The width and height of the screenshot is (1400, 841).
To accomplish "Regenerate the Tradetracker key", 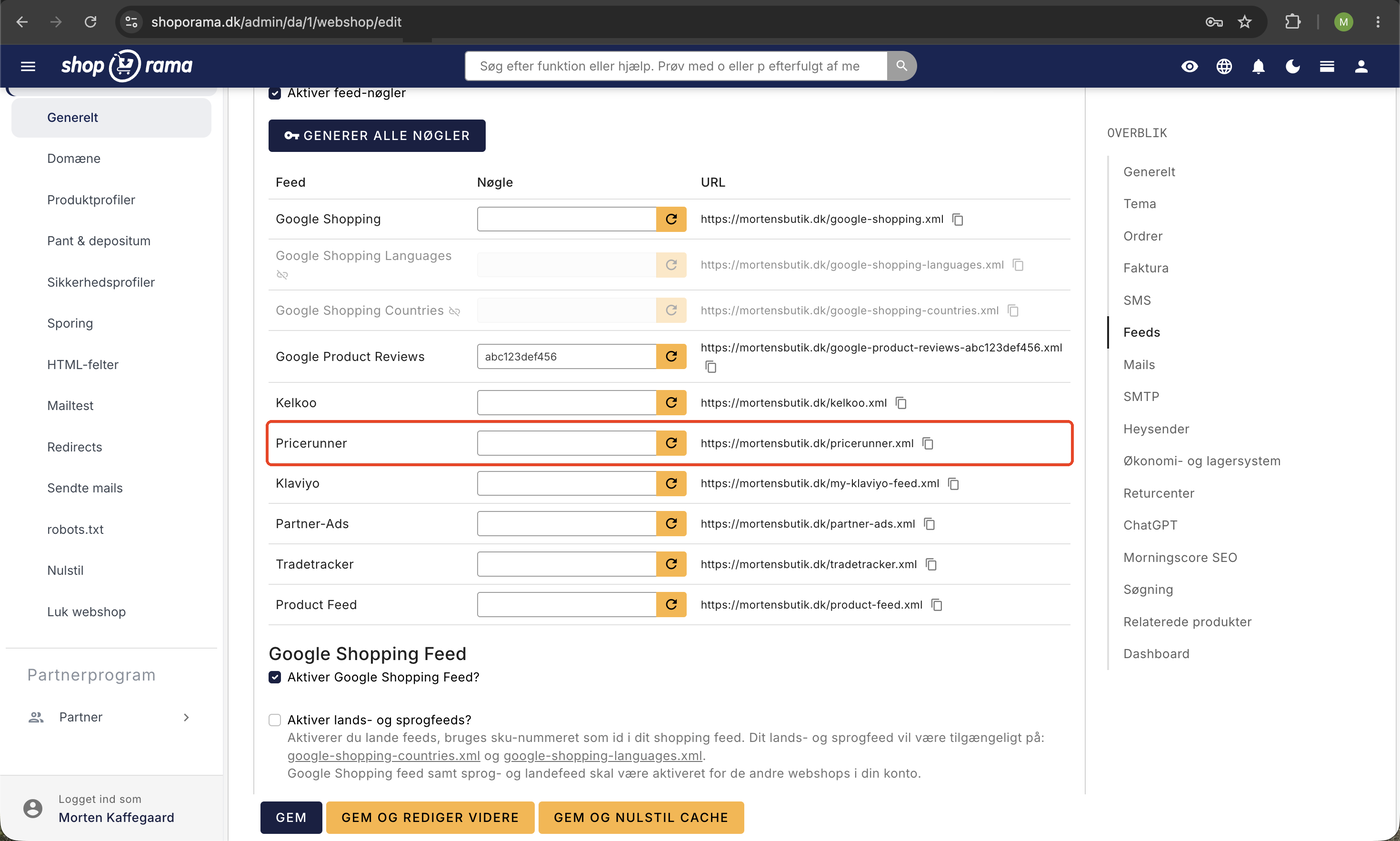I will click(672, 564).
